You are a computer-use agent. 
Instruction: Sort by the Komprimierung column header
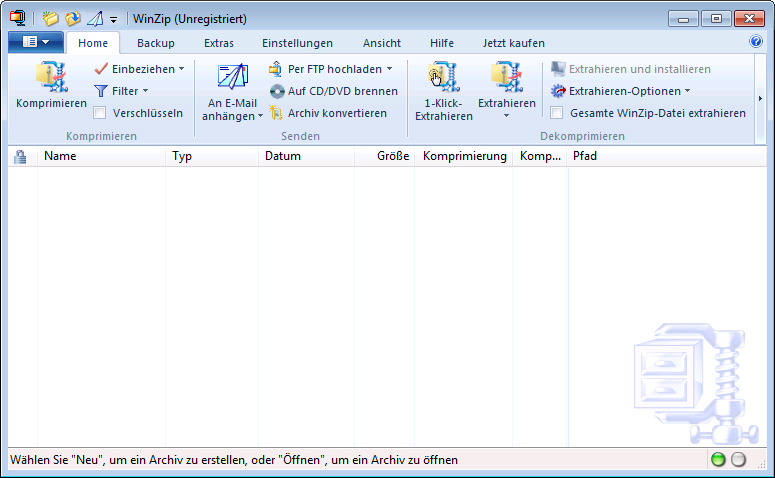tap(464, 156)
